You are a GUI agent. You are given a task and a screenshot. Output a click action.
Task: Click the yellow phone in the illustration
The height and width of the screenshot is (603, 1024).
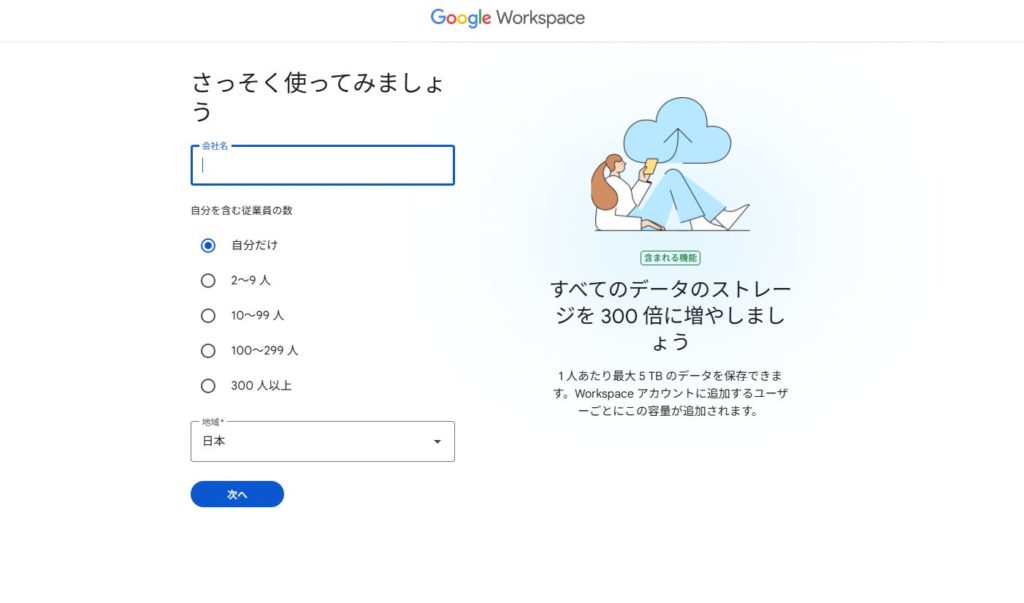[650, 166]
